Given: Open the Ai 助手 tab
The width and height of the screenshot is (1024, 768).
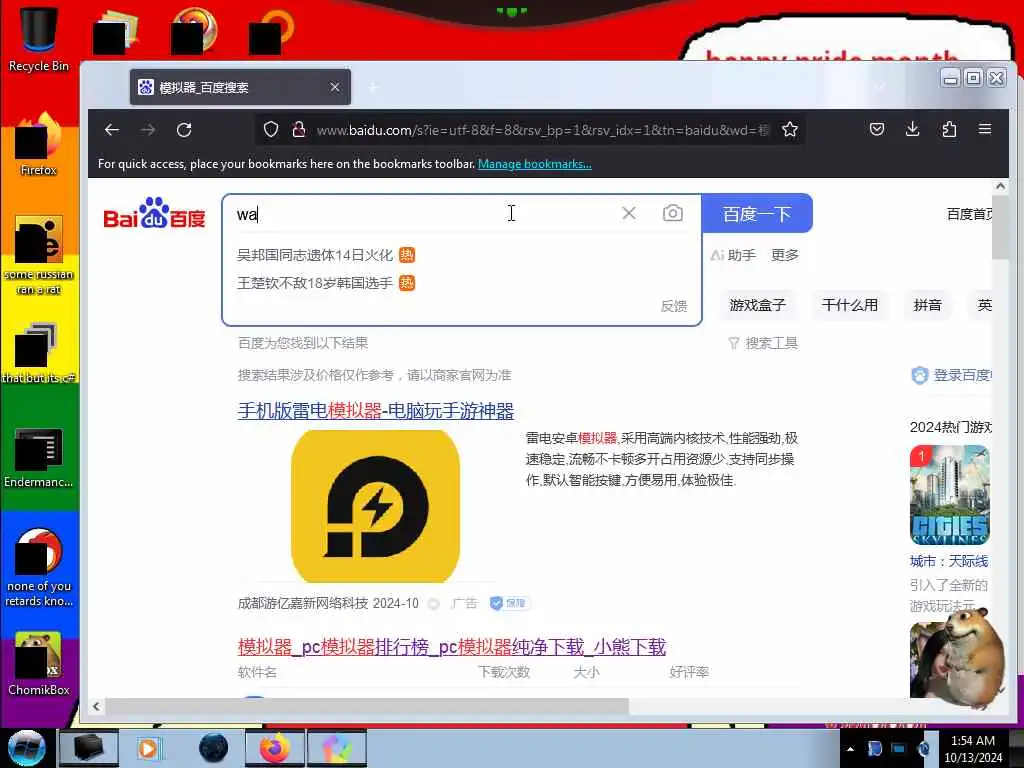Looking at the screenshot, I should coord(733,255).
